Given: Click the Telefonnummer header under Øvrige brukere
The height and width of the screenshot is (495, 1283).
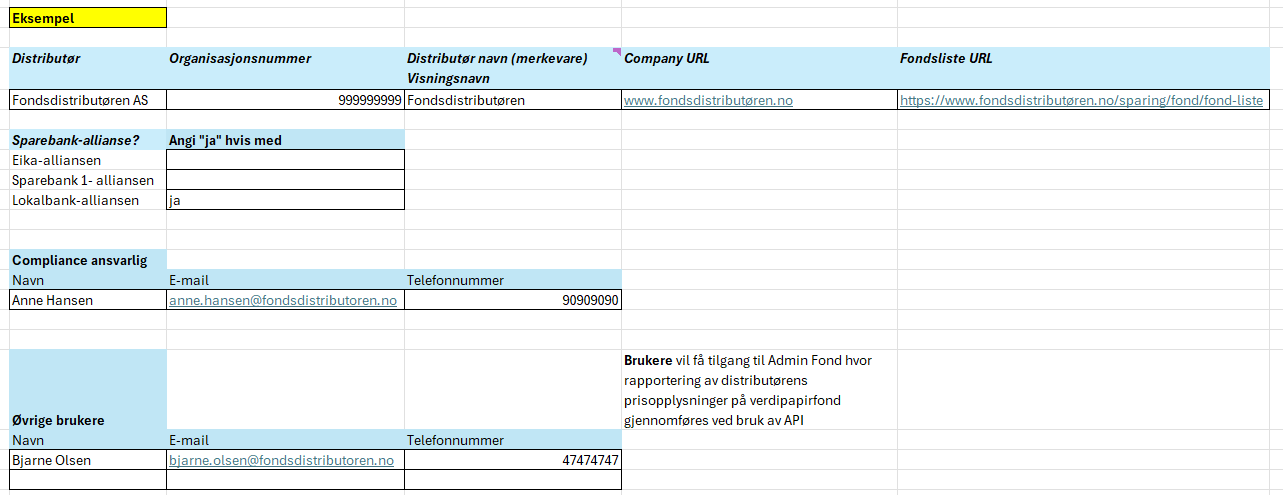Looking at the screenshot, I should 513,440.
